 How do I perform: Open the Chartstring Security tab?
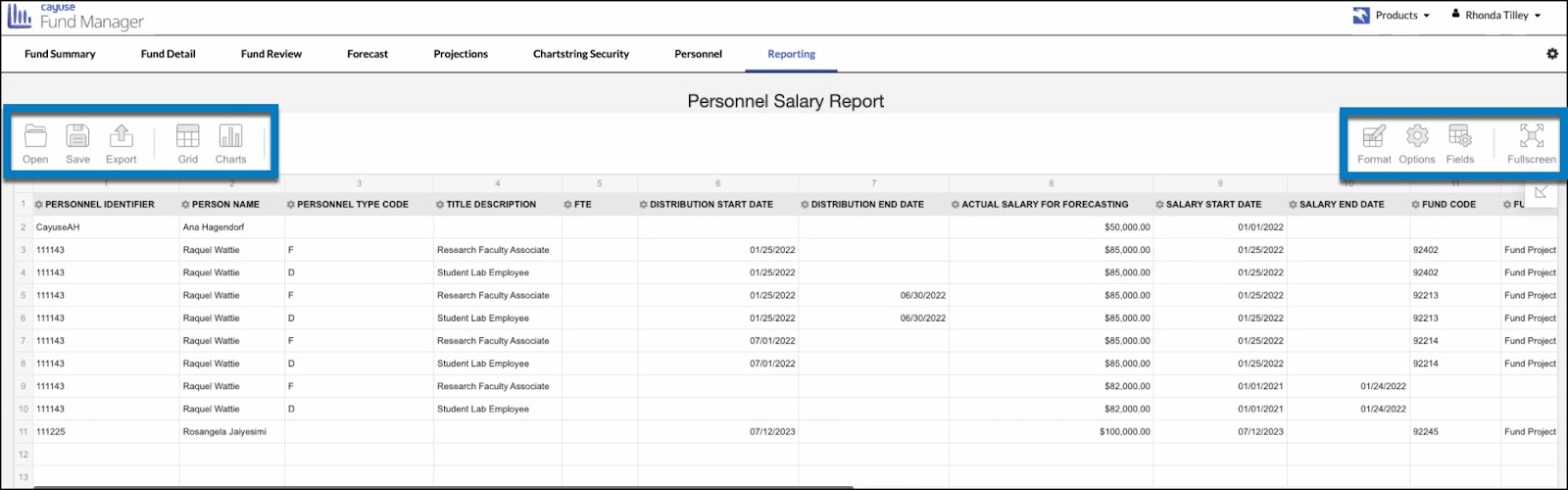click(x=581, y=54)
